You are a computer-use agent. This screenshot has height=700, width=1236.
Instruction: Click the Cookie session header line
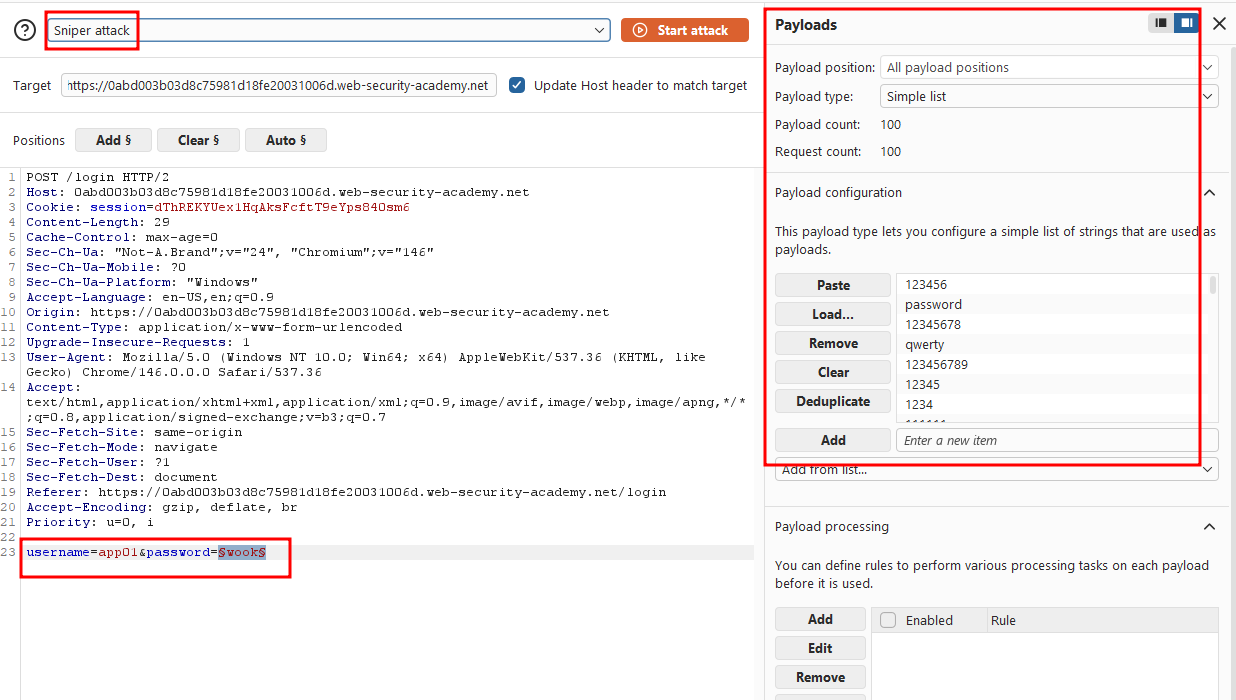coord(218,207)
